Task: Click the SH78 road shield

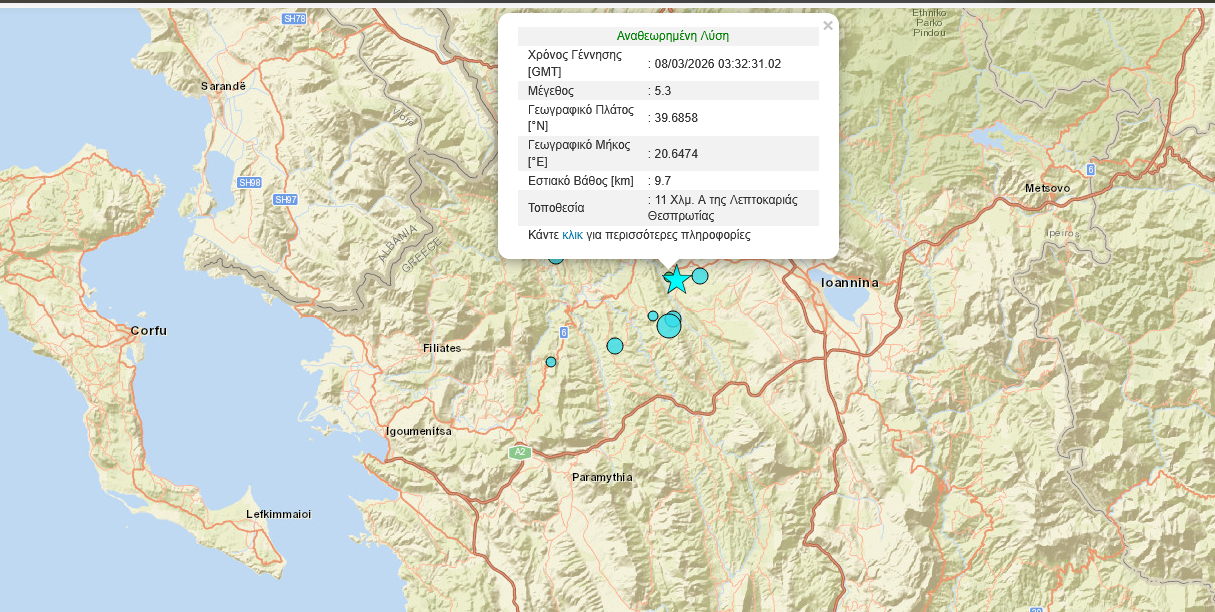Action: click(x=293, y=19)
